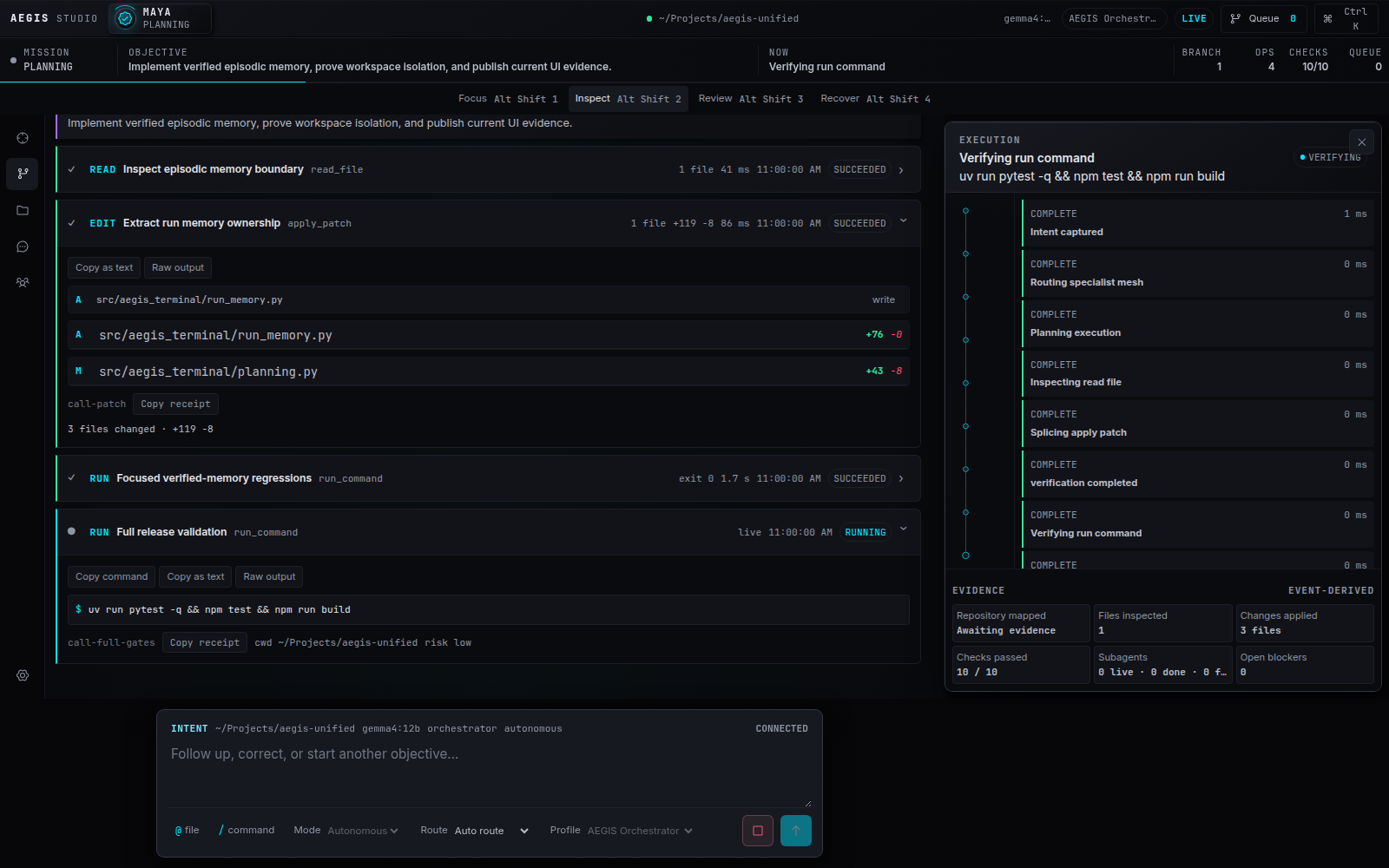Screen dimensions: 1389x868
Task: Click Copy as text in Full release validation
Action: pos(195,577)
